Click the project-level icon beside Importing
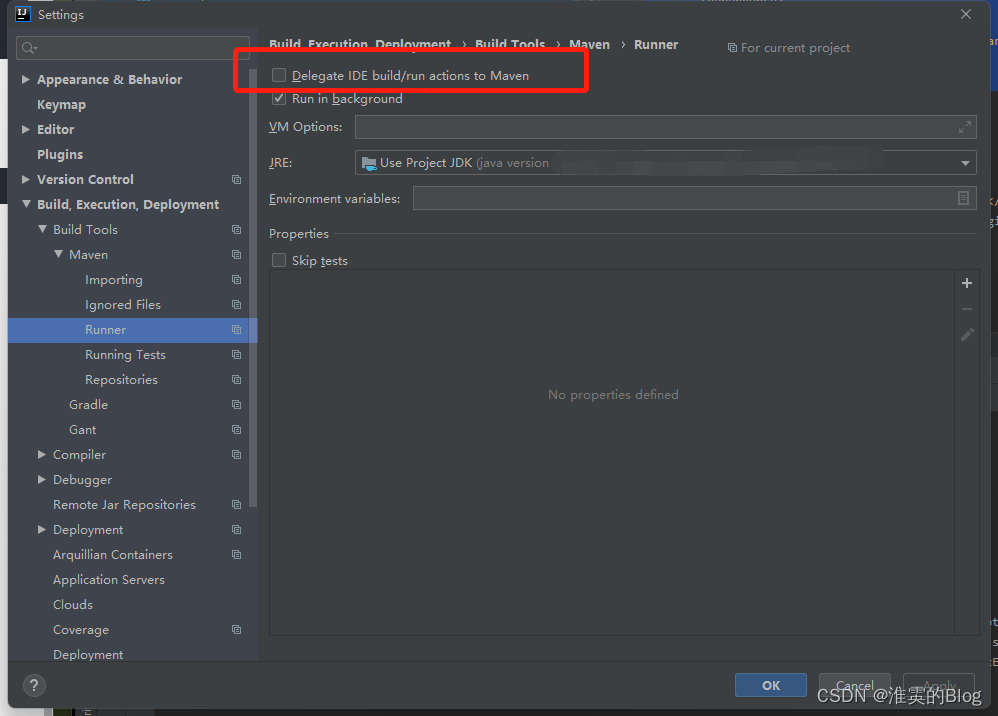Screen dimensions: 998x716 click(x=236, y=279)
